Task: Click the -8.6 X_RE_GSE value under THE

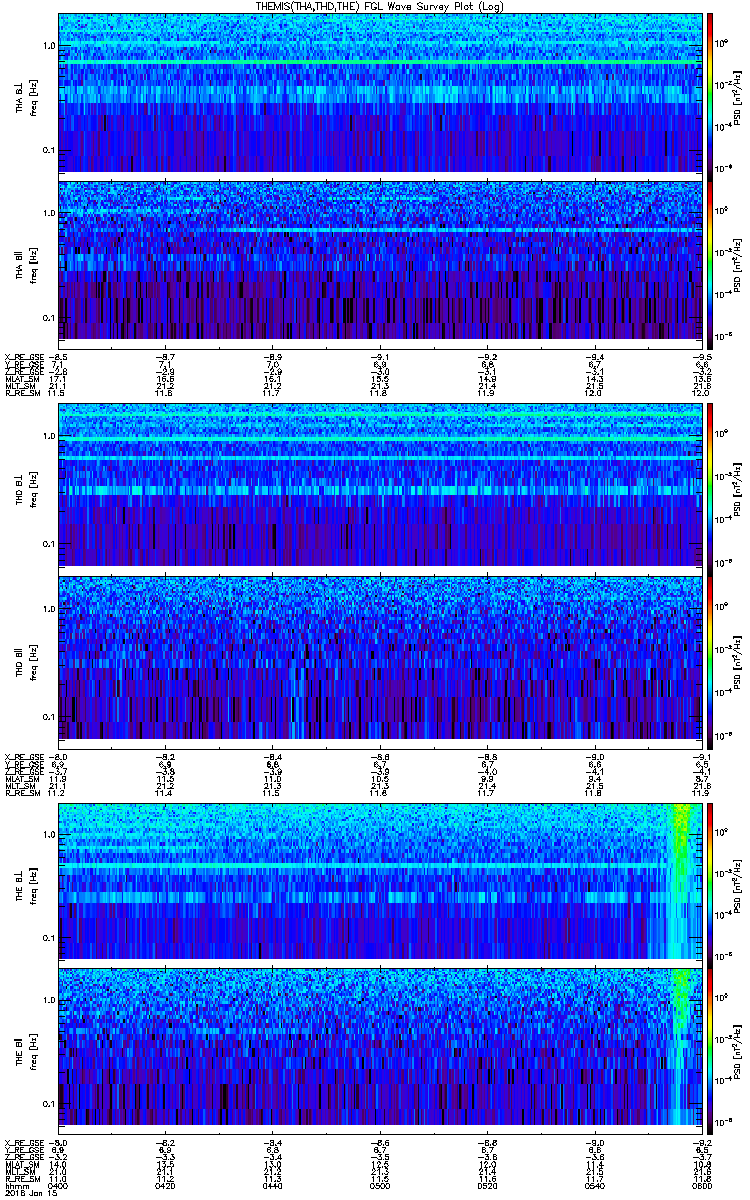Action: tap(379, 1142)
